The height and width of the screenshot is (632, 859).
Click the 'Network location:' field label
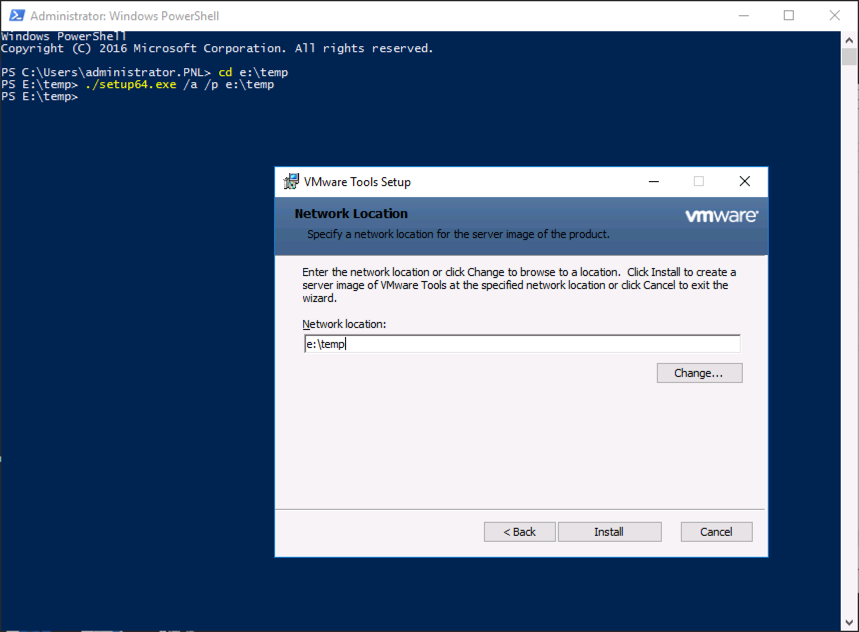coord(344,324)
